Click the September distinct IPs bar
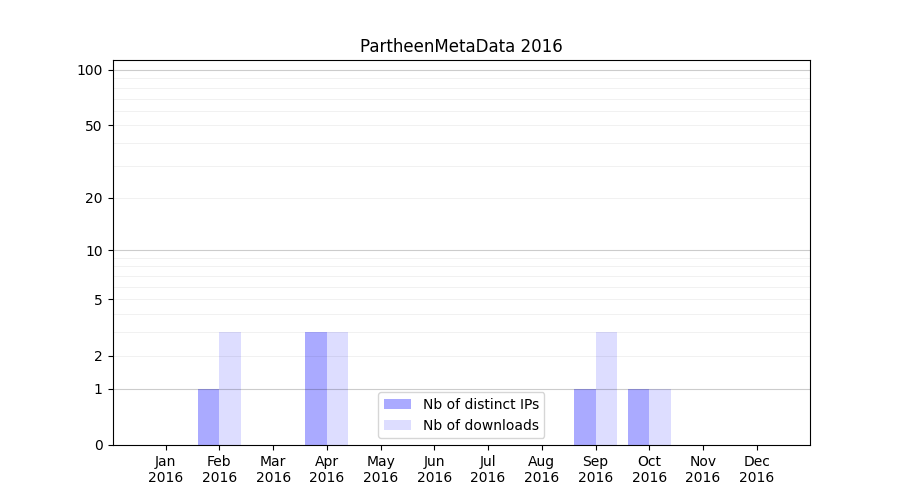Image resolution: width=900 pixels, height=500 pixels. point(585,417)
